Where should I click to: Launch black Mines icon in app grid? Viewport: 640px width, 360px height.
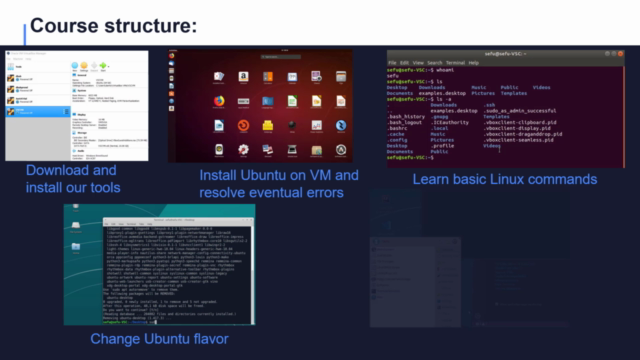pos(292,125)
